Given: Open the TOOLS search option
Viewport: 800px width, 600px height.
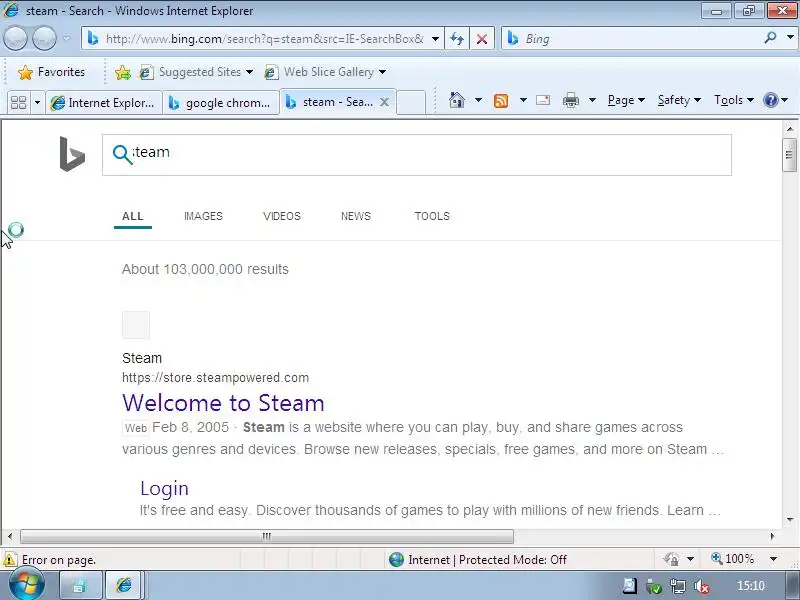Looking at the screenshot, I should coord(432,216).
